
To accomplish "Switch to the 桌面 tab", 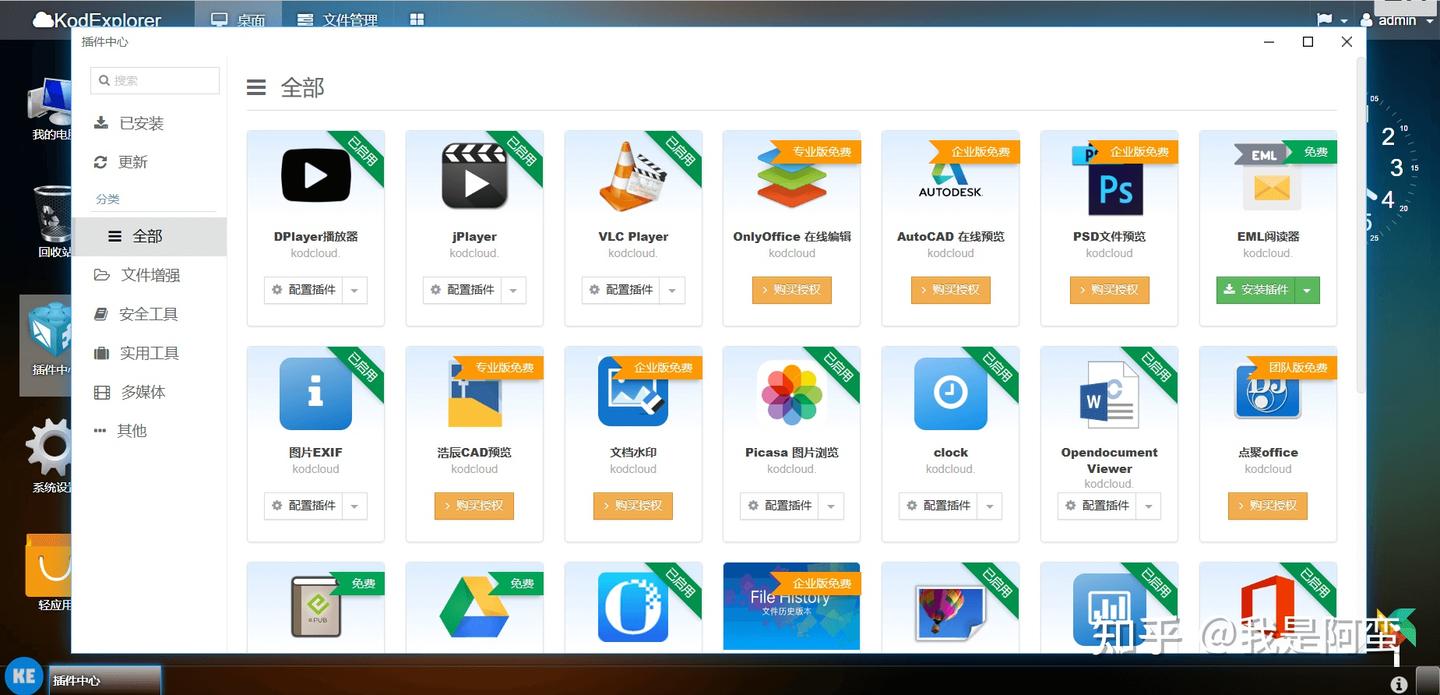I will click(238, 19).
